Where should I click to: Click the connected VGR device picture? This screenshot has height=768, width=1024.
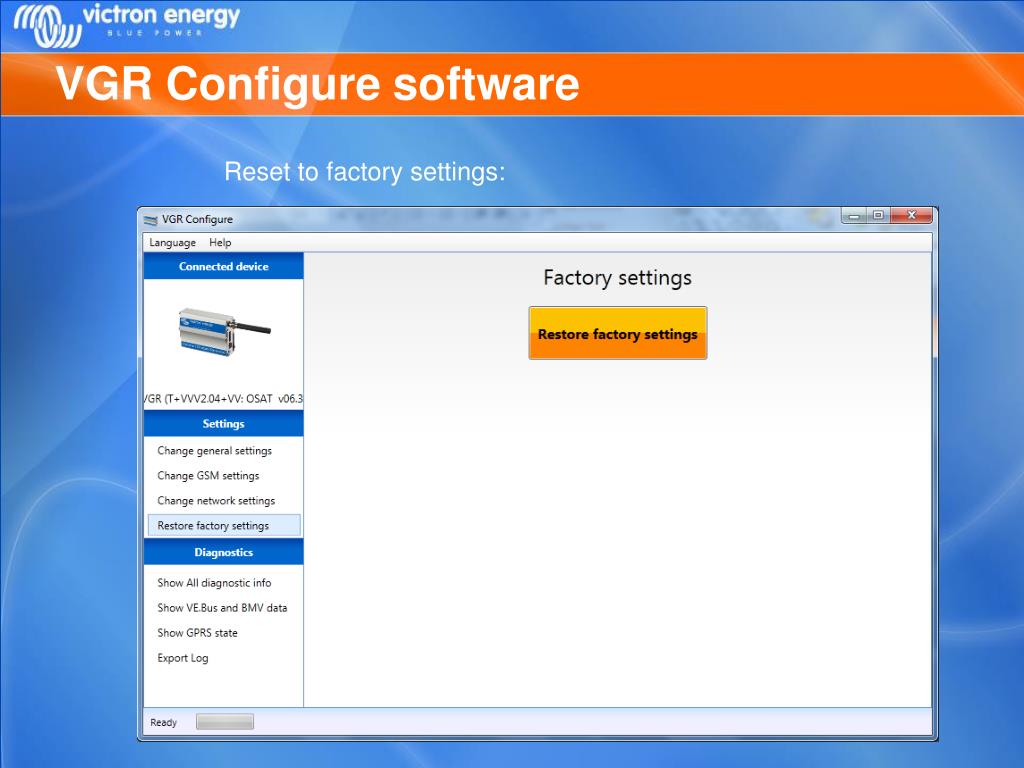[x=224, y=332]
